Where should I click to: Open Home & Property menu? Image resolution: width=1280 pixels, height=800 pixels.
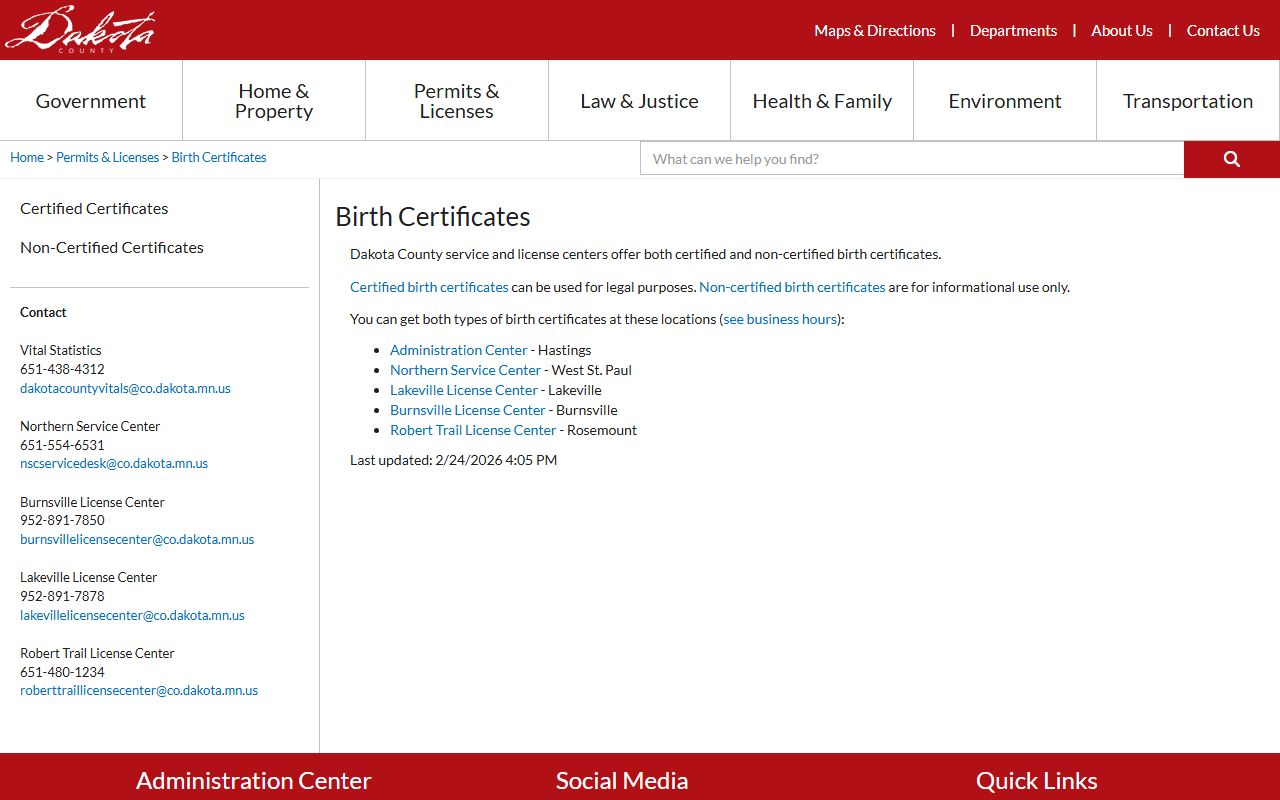coord(274,101)
